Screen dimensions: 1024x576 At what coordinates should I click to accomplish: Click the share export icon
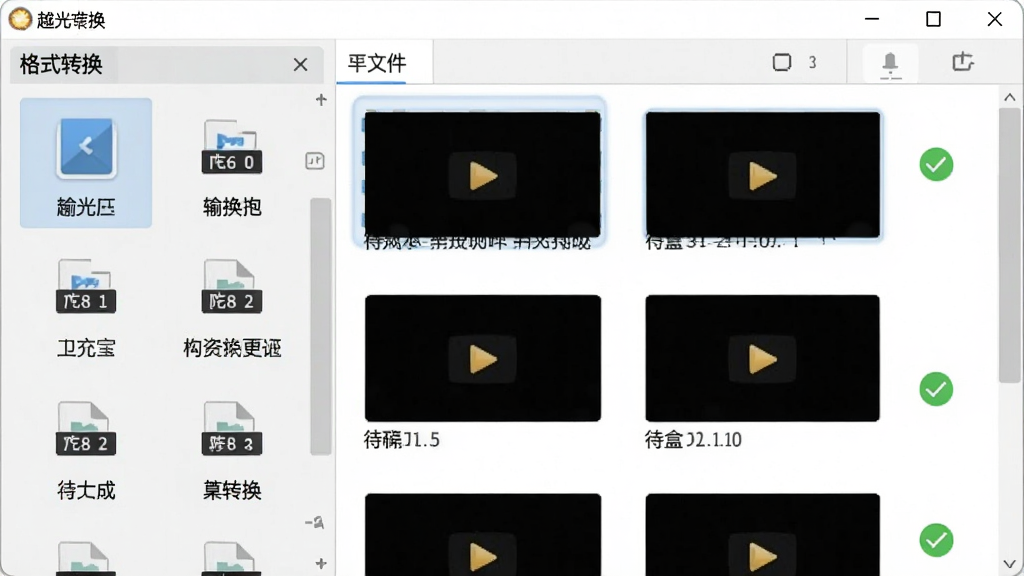(962, 62)
